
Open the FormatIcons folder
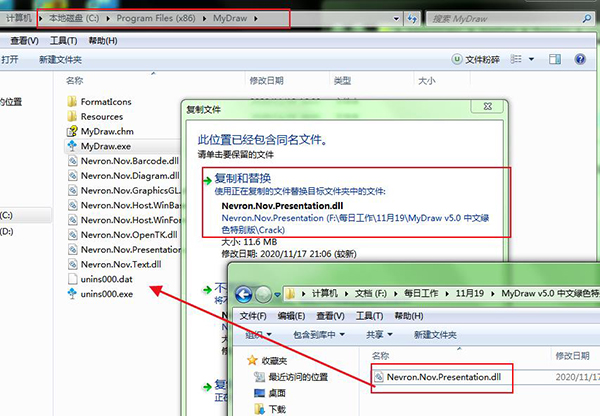[x=99, y=102]
